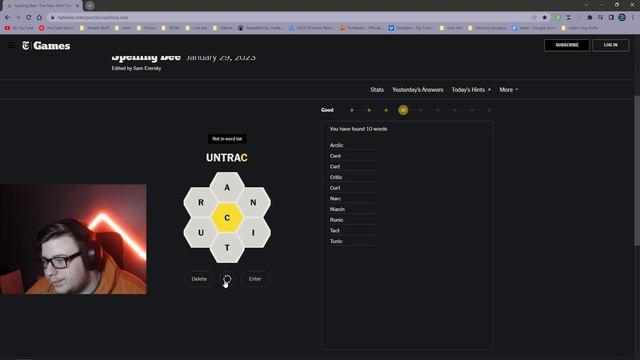The image size is (640, 360).
Task: Open the hamburger menu beside Games logo
Action: point(11,45)
